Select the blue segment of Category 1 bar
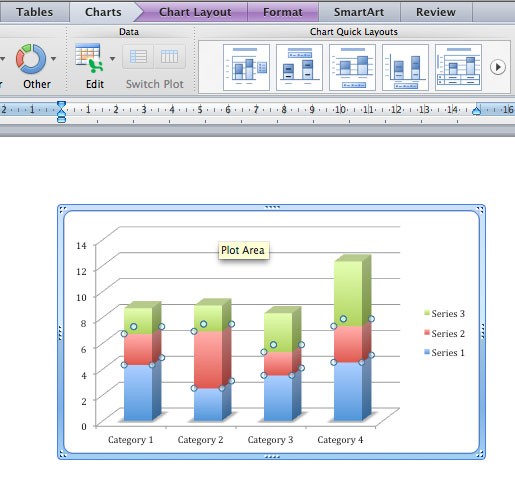The width and height of the screenshot is (515, 487). (x=138, y=393)
